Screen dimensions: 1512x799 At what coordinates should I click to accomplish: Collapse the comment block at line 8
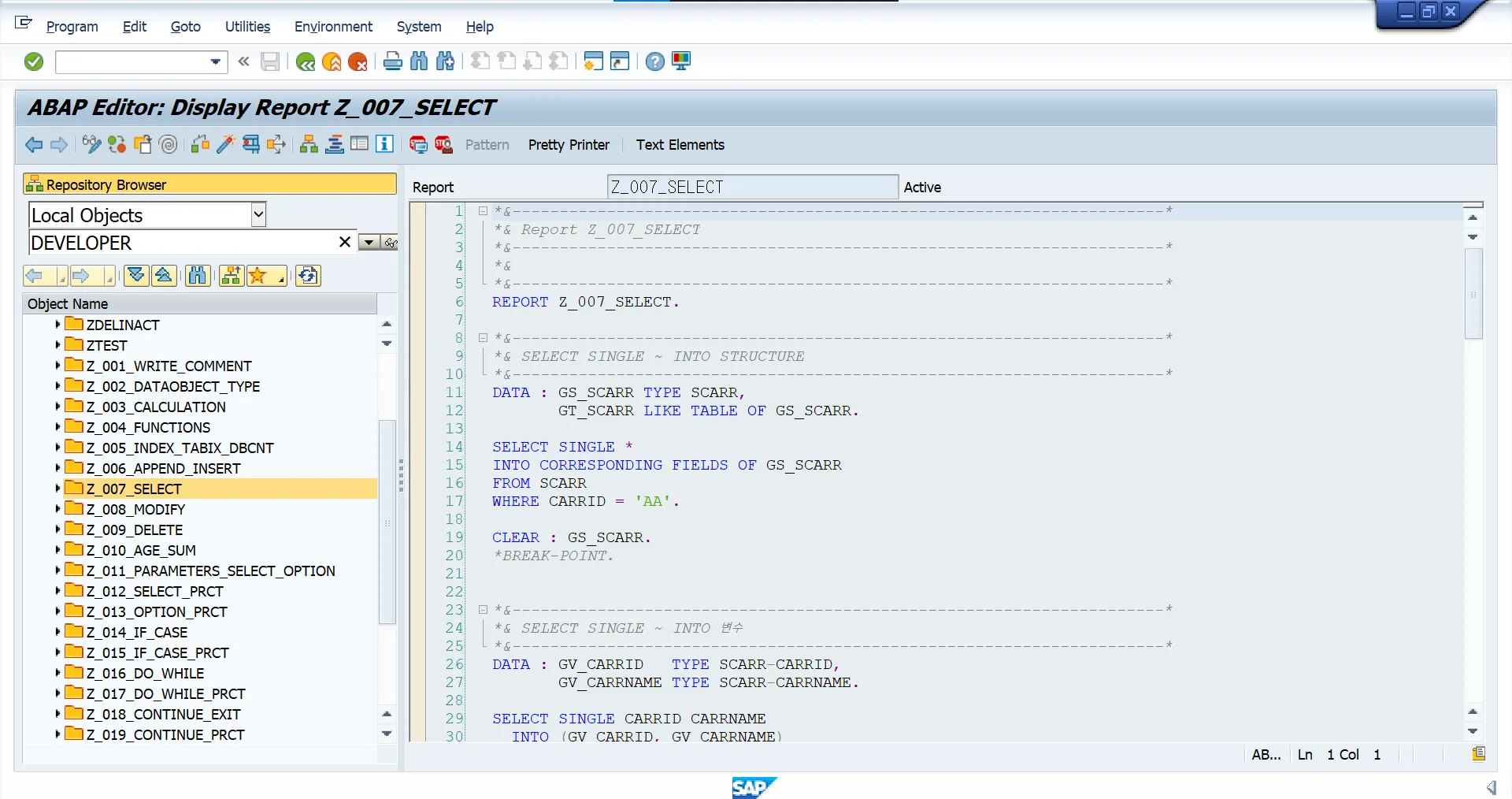(483, 337)
